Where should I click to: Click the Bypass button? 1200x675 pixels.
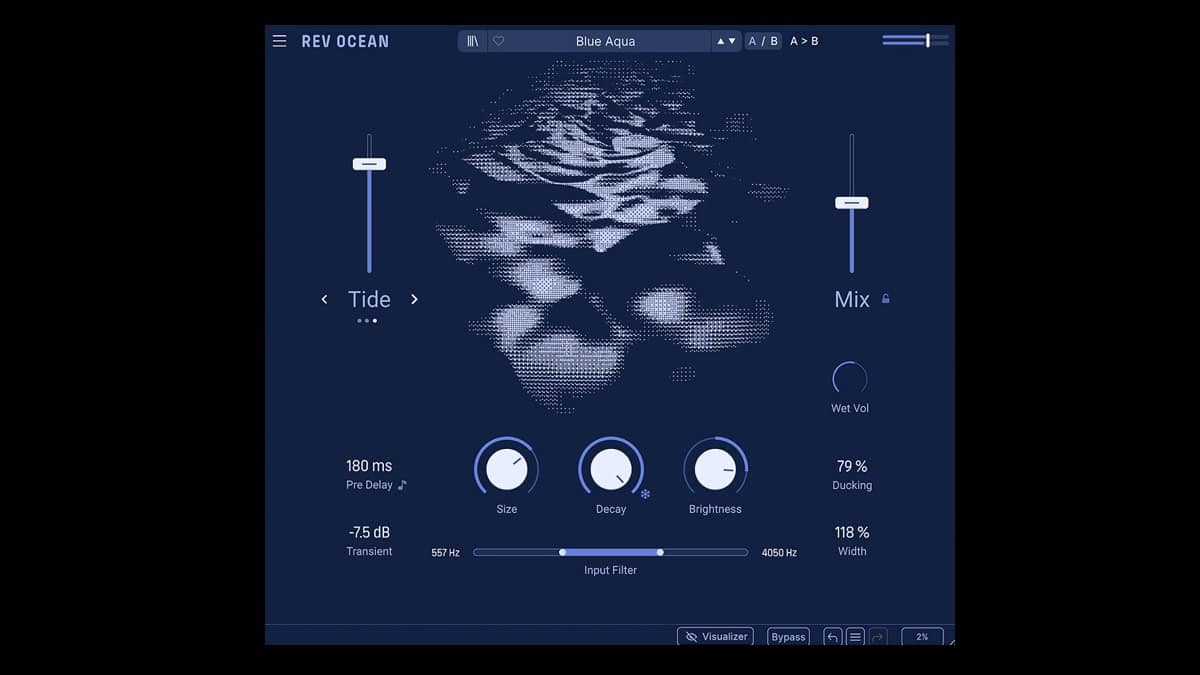tap(788, 636)
